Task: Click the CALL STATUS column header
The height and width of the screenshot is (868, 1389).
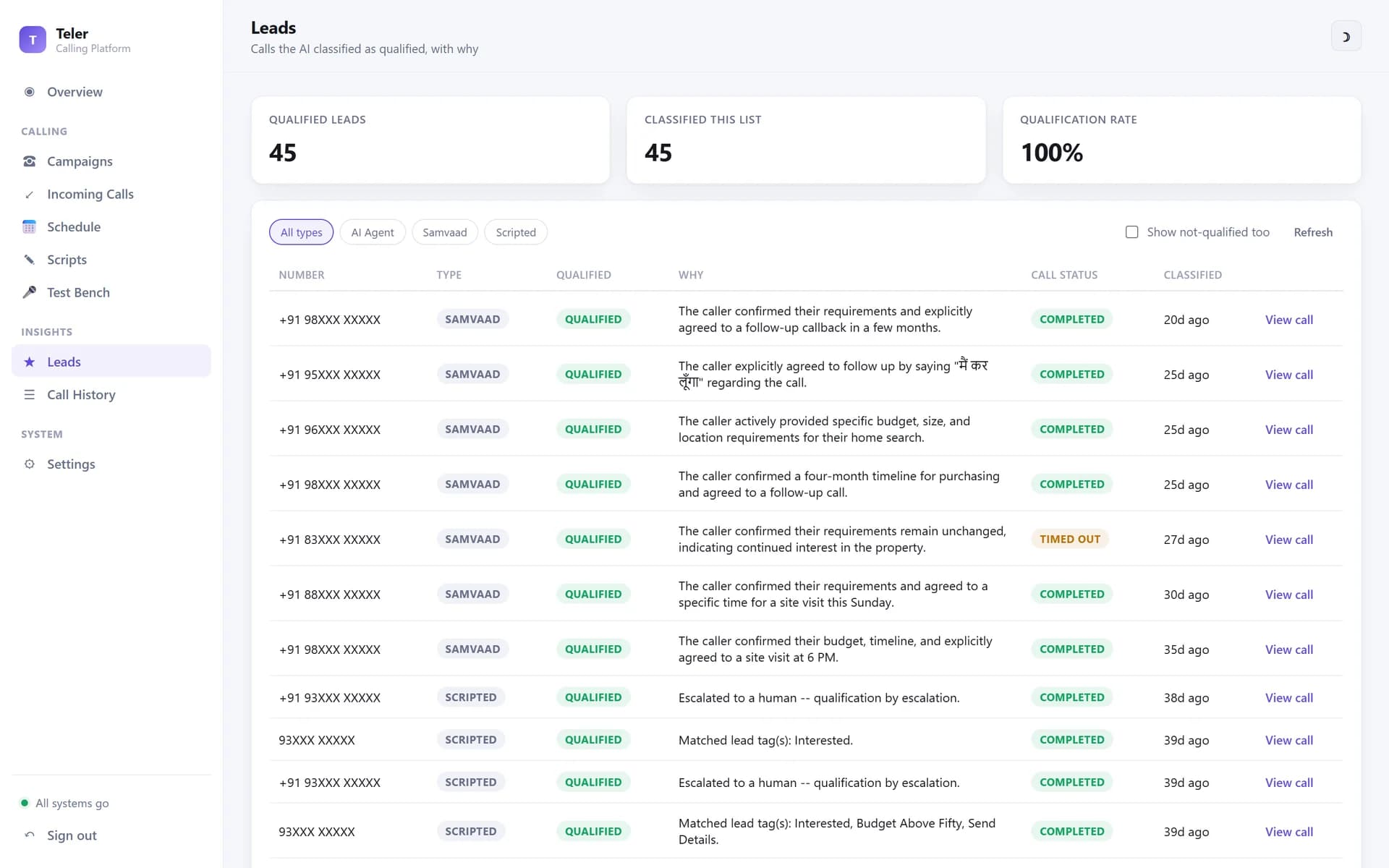Action: (x=1064, y=275)
